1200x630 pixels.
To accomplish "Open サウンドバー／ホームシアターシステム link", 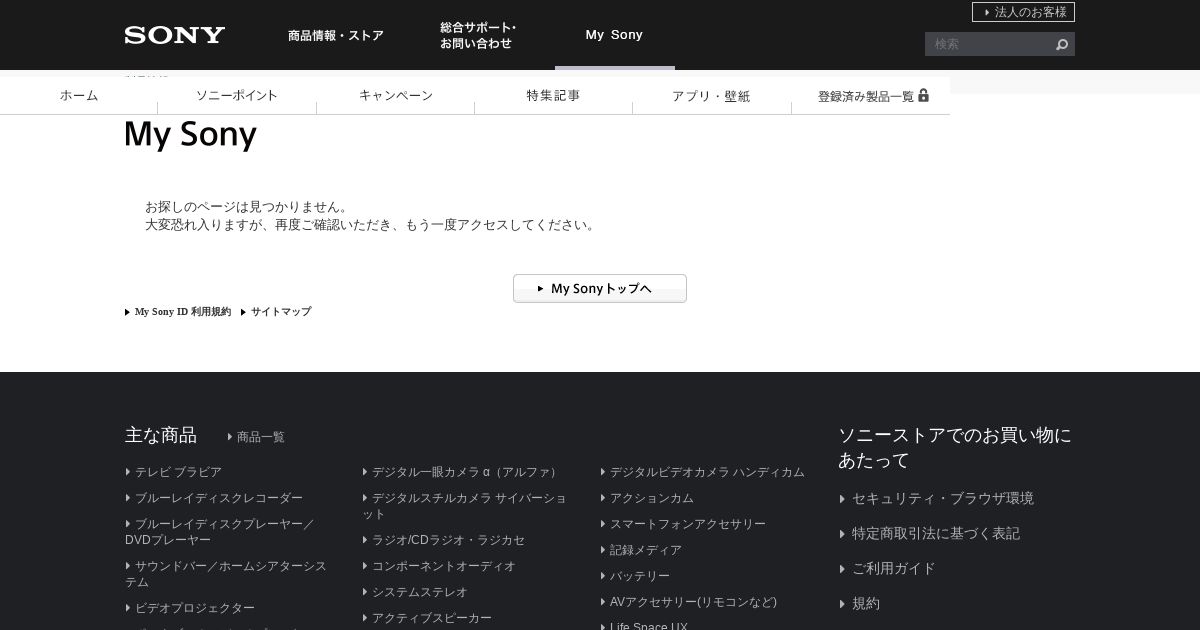I will (226, 574).
